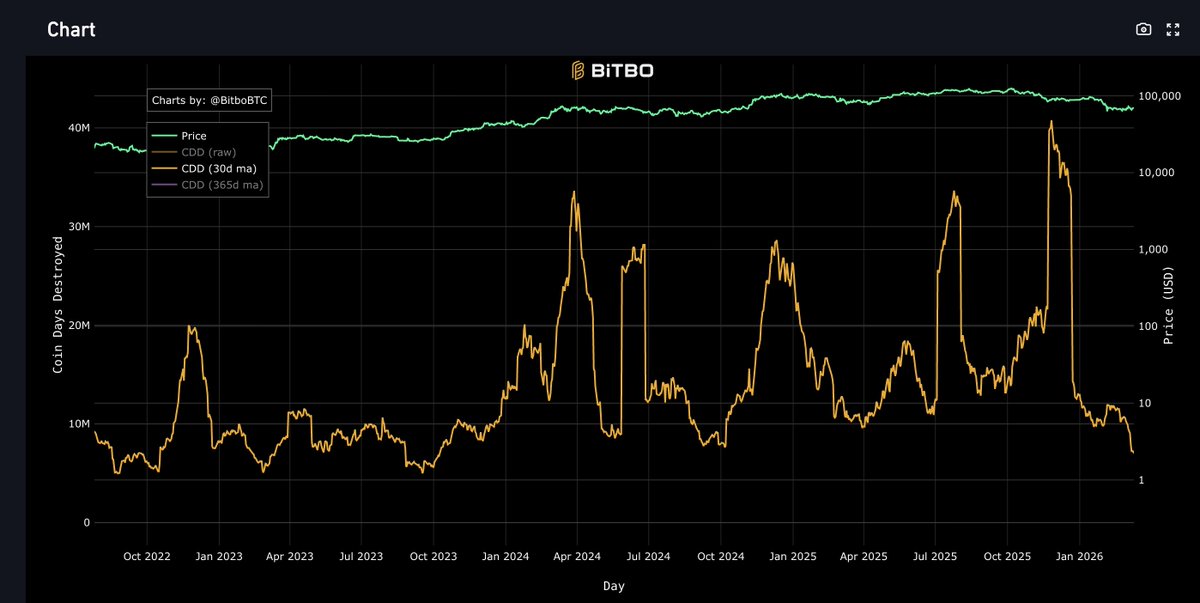This screenshot has width=1200, height=603.
Task: Select the Jan 2024 axis label
Action: [505, 556]
